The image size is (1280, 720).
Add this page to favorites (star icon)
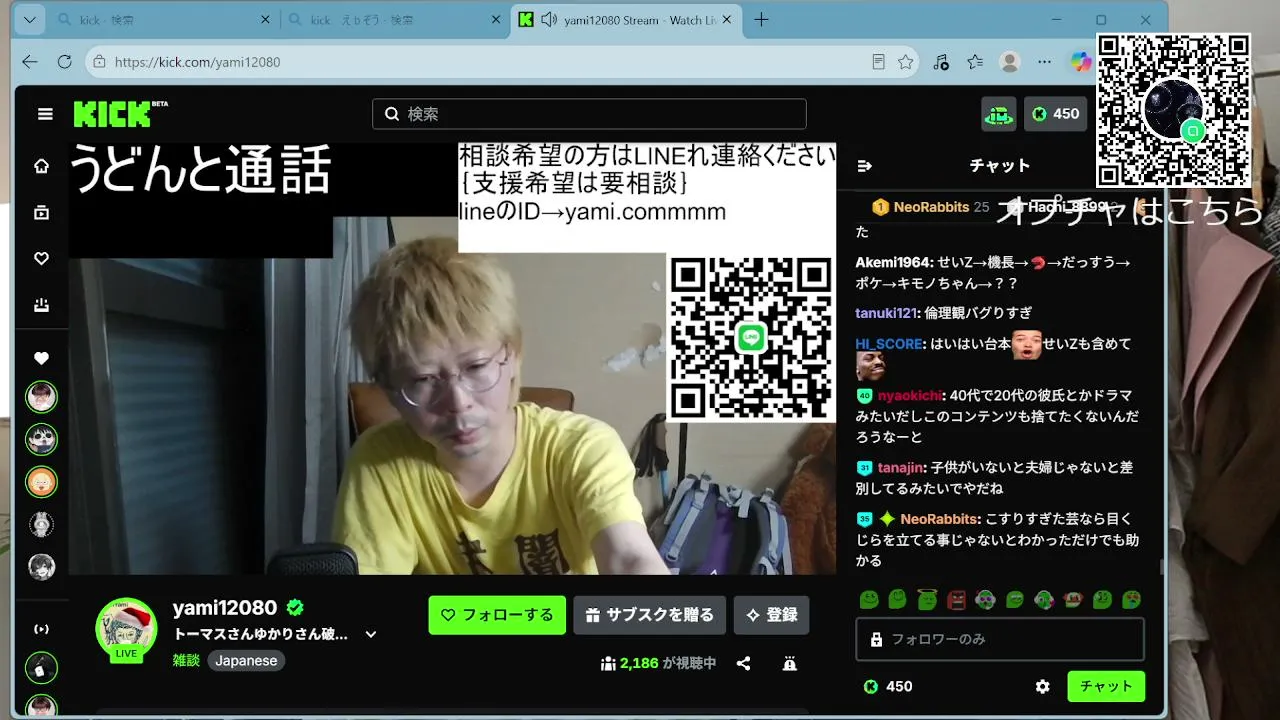point(905,62)
